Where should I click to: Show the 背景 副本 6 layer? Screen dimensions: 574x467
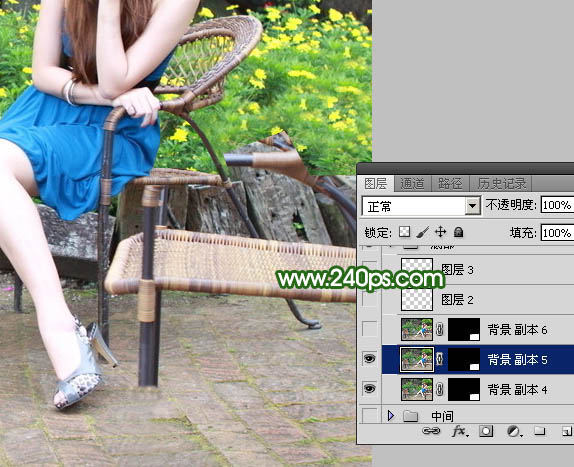point(369,329)
